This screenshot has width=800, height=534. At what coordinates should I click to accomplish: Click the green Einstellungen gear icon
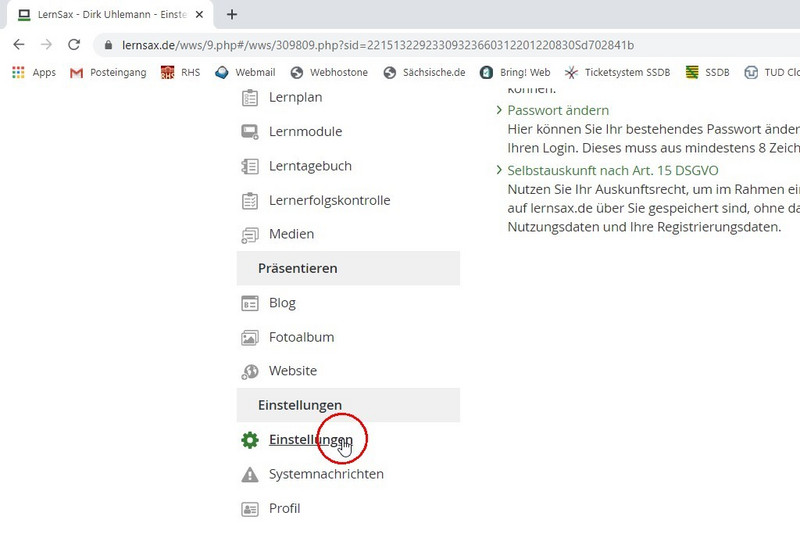click(x=250, y=440)
